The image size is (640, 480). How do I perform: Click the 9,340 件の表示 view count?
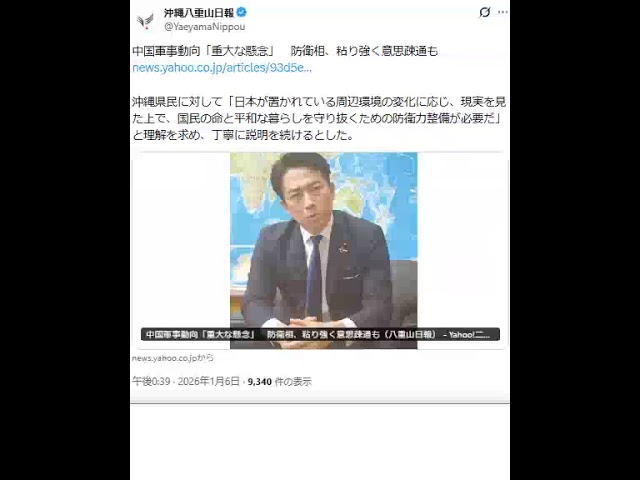pyautogui.click(x=280, y=382)
